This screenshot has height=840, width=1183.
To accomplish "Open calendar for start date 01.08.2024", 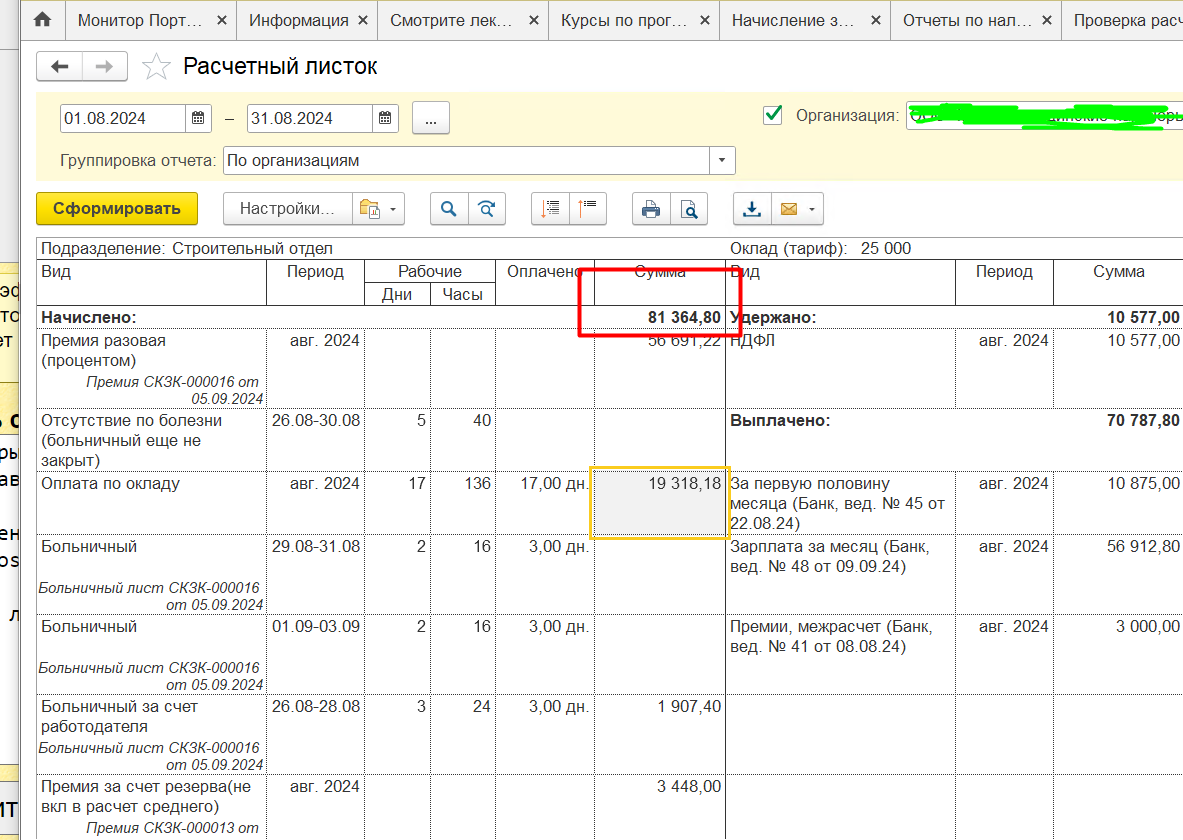I will pos(198,118).
